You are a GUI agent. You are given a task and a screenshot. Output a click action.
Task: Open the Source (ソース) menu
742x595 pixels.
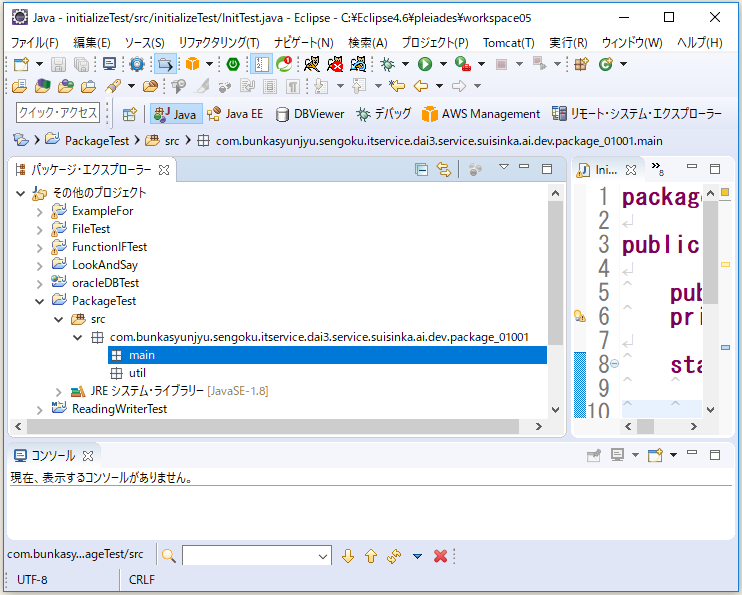tap(144, 43)
